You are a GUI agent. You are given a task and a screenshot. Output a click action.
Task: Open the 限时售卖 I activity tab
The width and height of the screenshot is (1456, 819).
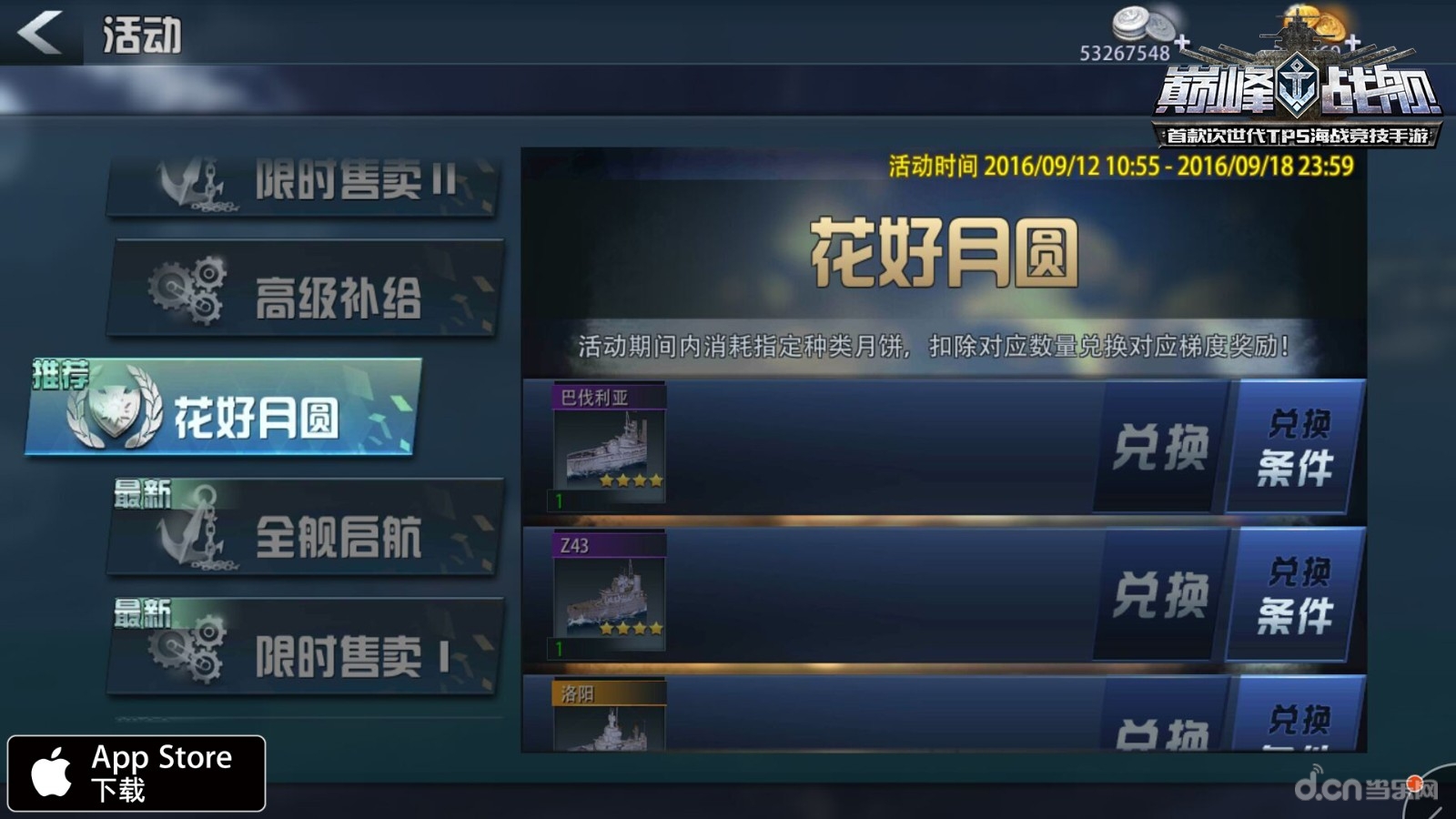305,647
